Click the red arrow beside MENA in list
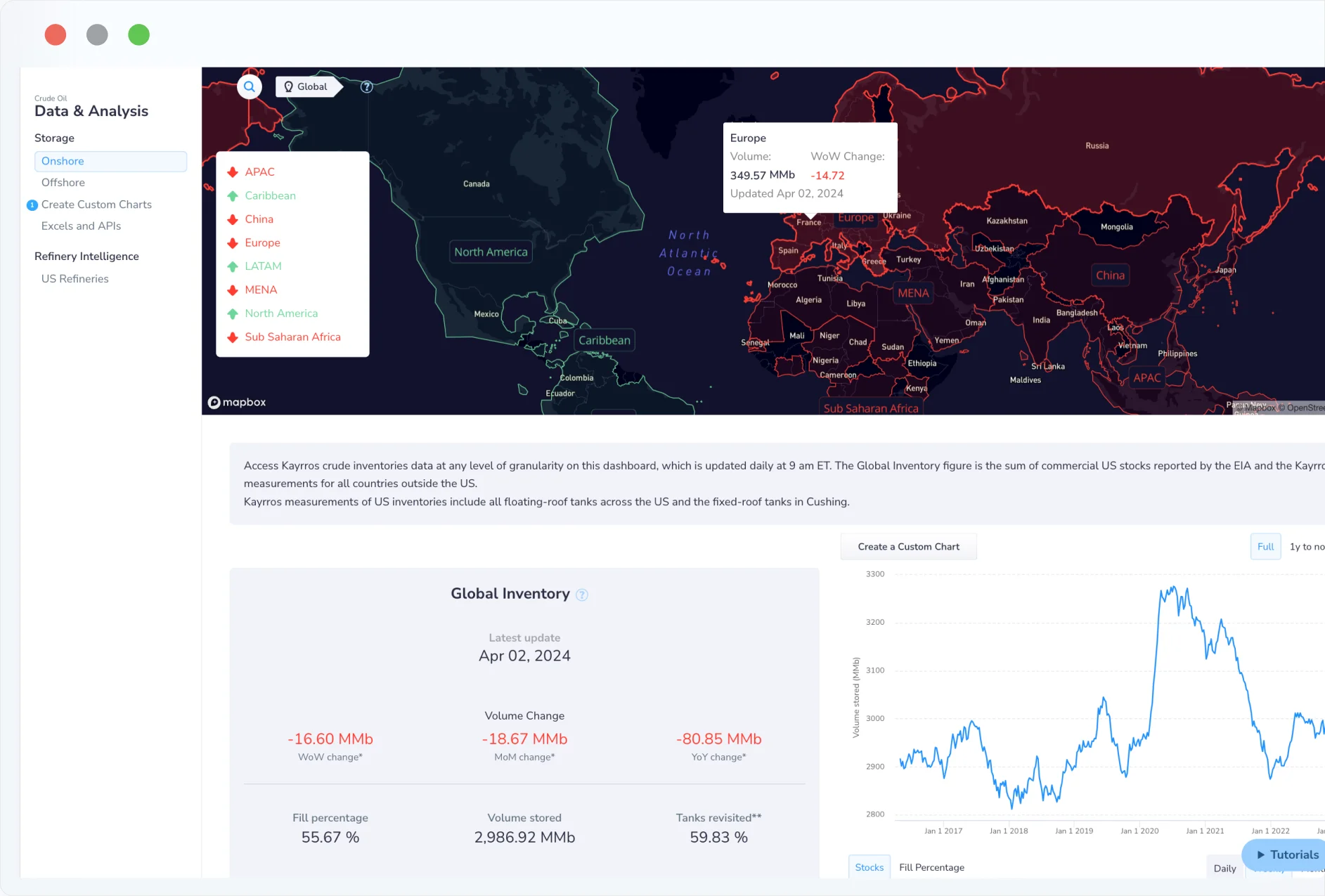1325x896 pixels. tap(233, 290)
